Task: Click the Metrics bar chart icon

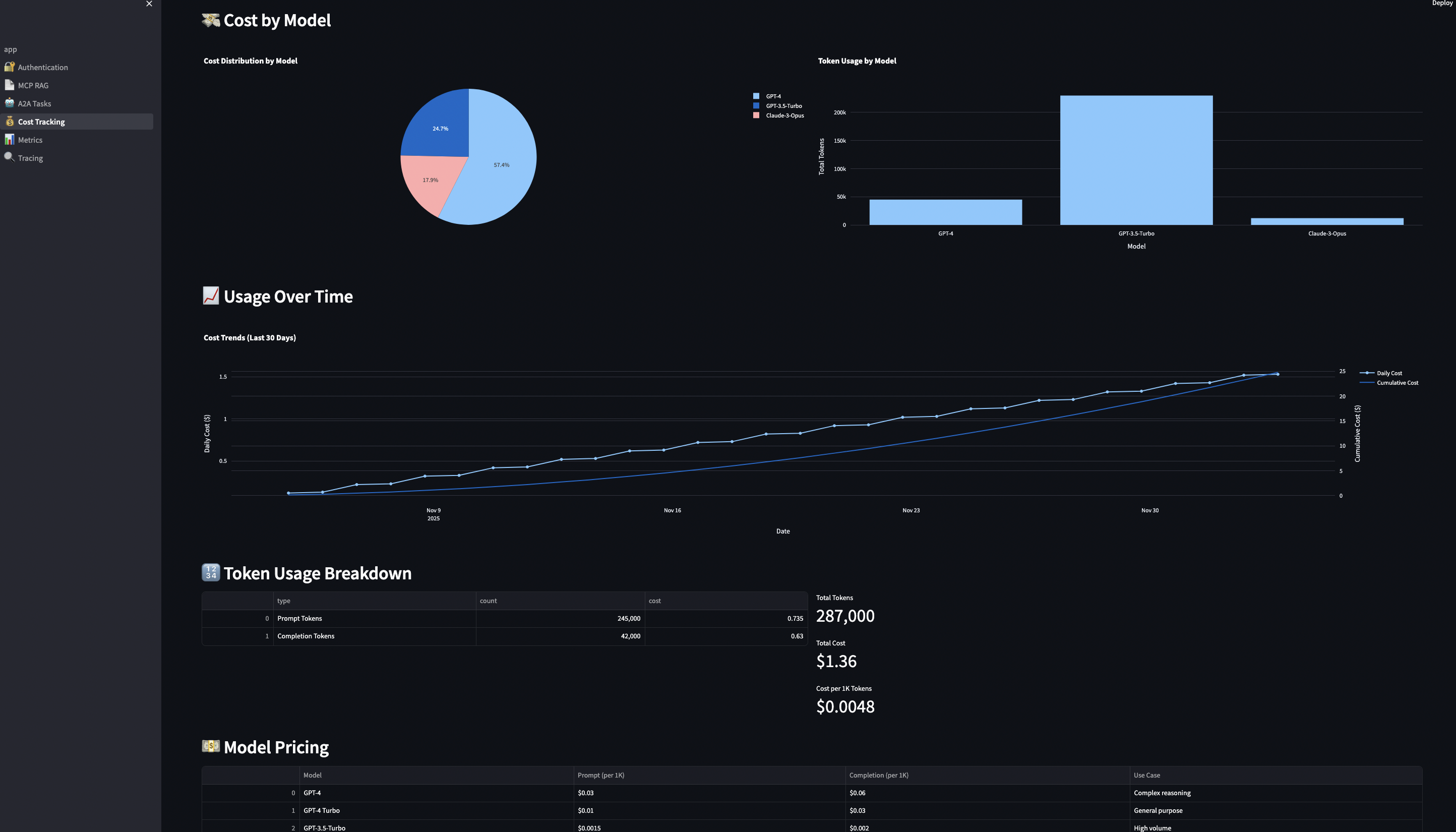Action: pos(9,140)
